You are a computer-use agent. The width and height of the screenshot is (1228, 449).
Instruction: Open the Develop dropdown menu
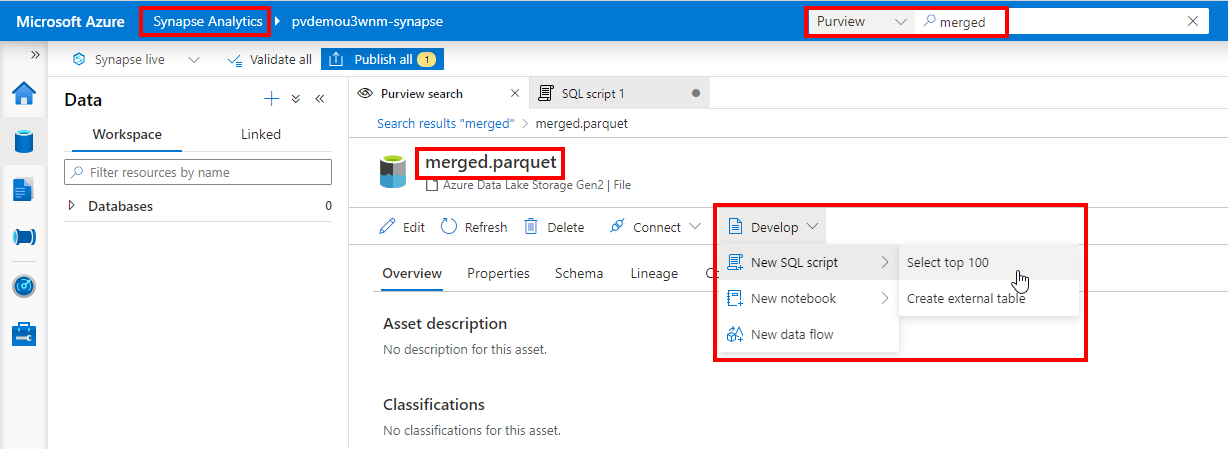pos(772,227)
